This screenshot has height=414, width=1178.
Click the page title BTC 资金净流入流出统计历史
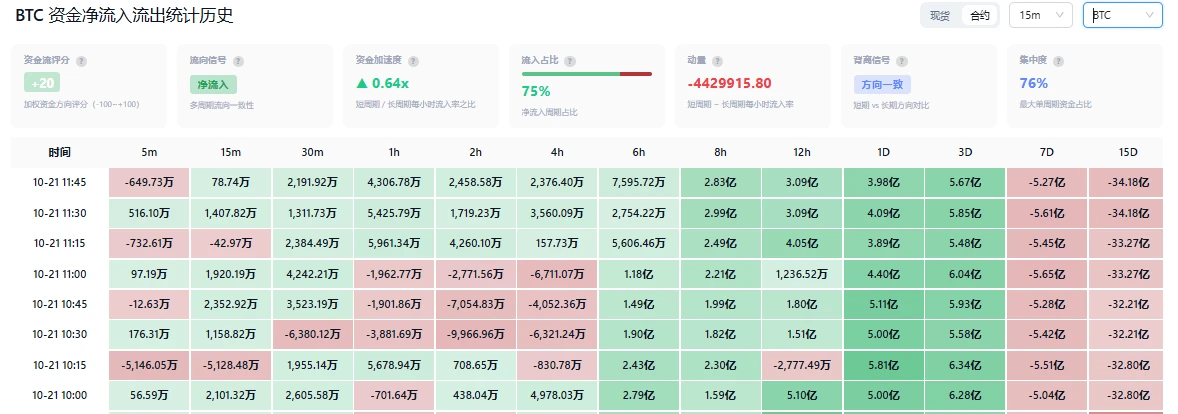point(124,15)
